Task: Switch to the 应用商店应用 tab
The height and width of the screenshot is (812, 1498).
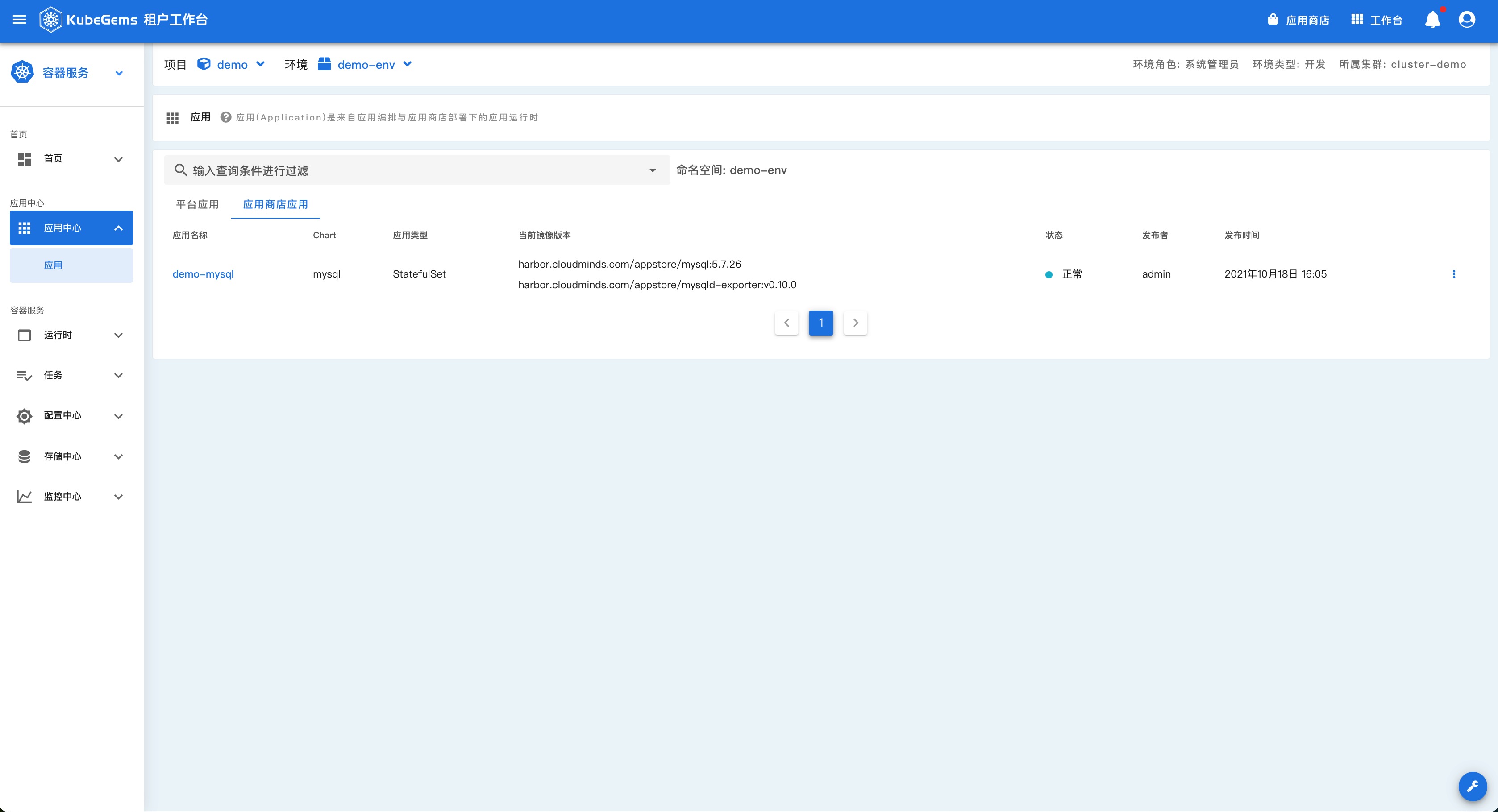Action: (x=276, y=205)
